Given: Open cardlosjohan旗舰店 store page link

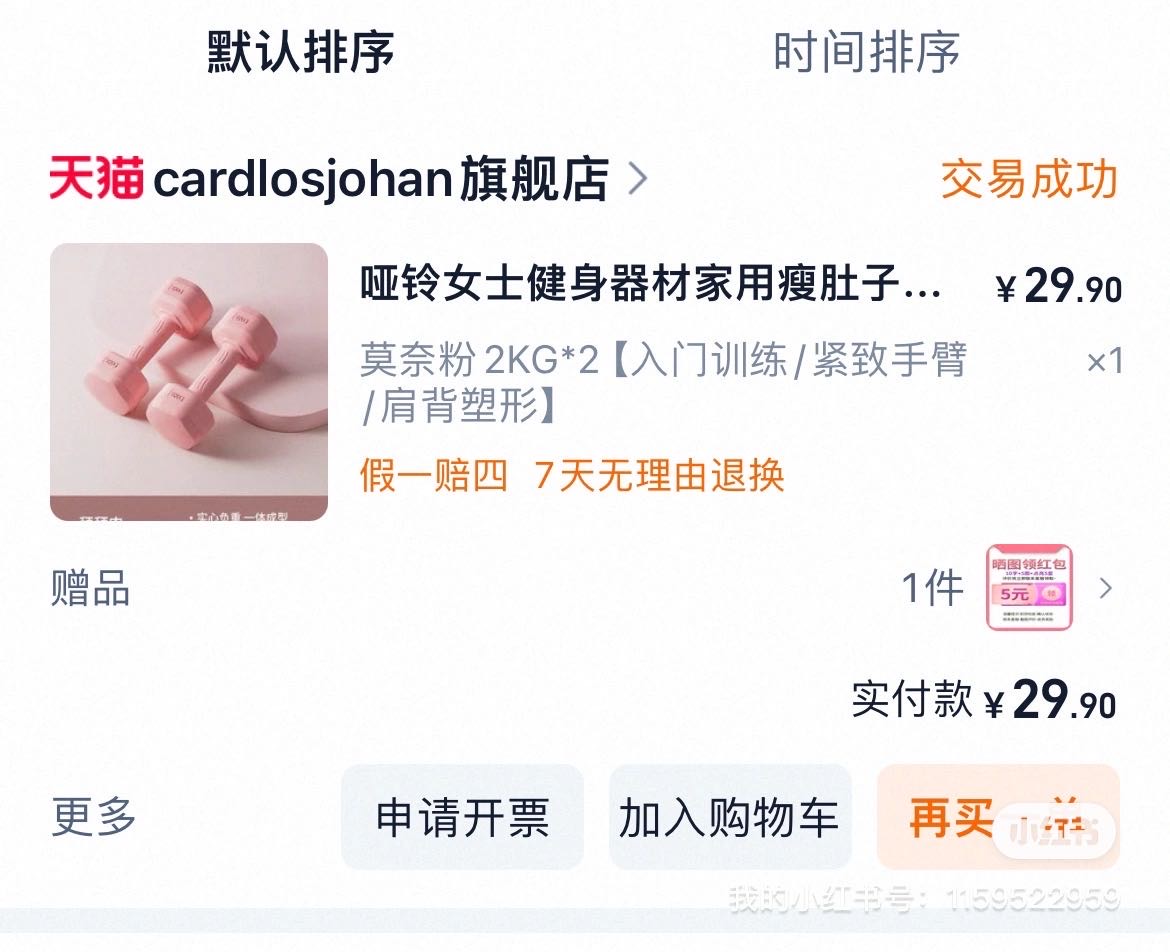Looking at the screenshot, I should [381, 179].
